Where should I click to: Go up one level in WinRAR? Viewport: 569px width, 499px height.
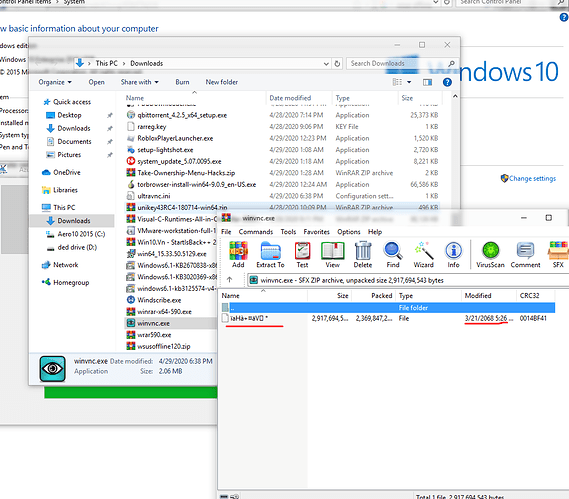tap(229, 280)
